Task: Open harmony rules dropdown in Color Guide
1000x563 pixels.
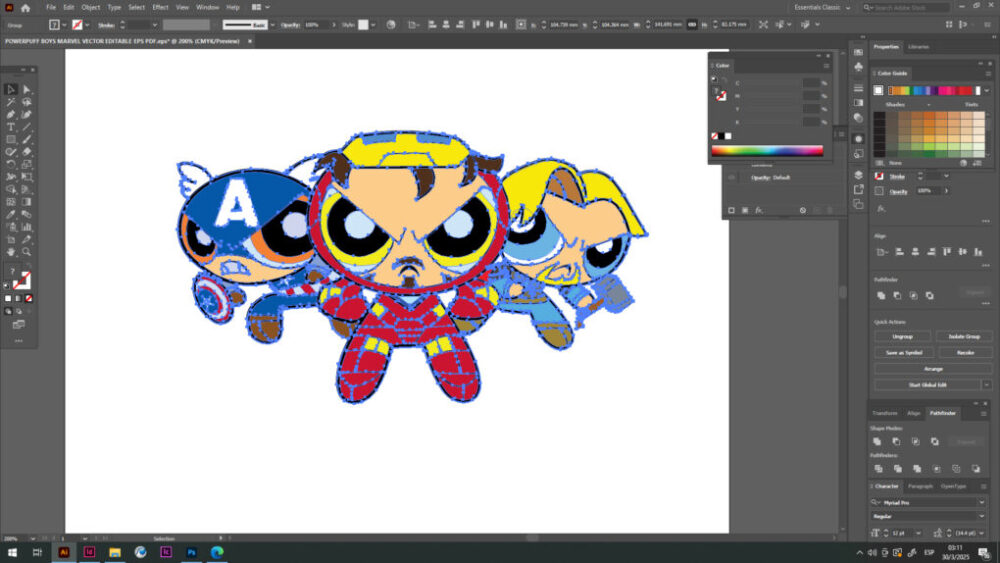Action: tap(987, 91)
